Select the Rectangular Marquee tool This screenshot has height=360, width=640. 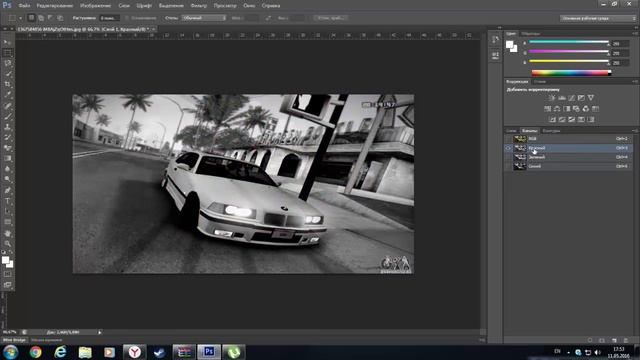(x=8, y=53)
